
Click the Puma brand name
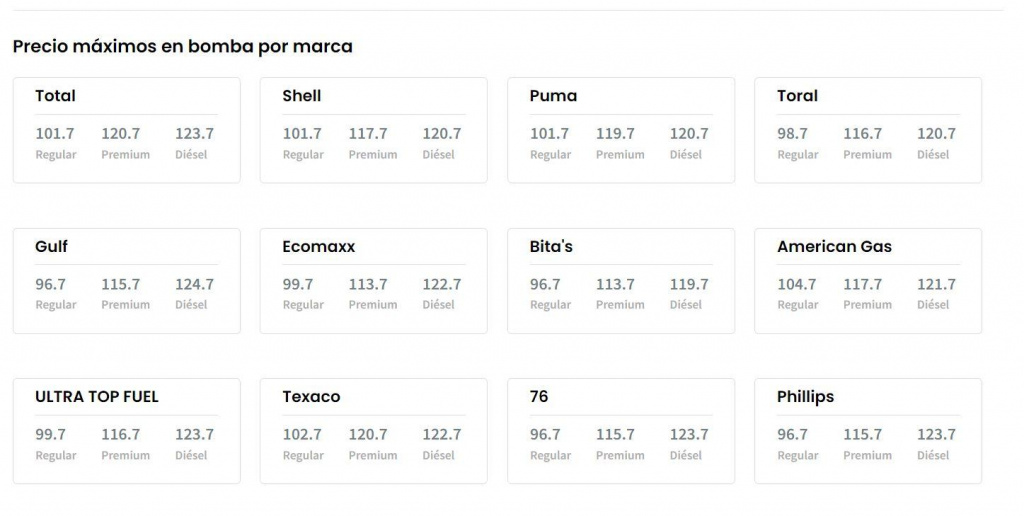553,96
